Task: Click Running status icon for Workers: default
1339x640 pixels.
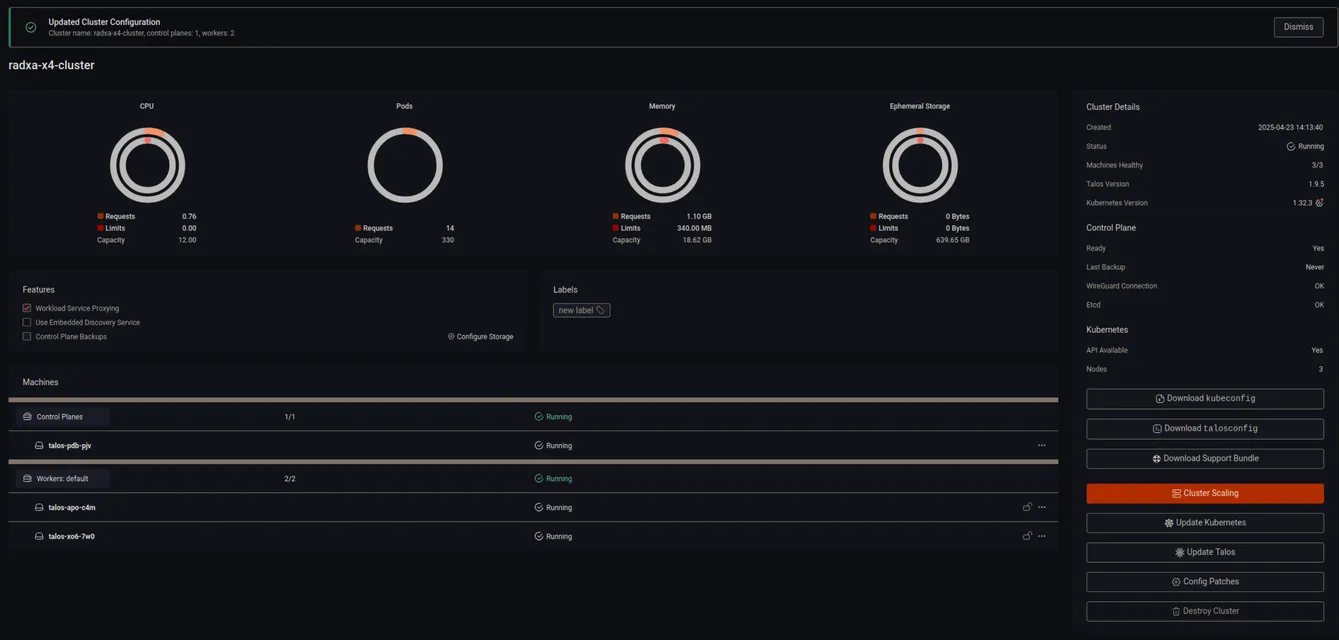Action: pyautogui.click(x=539, y=479)
